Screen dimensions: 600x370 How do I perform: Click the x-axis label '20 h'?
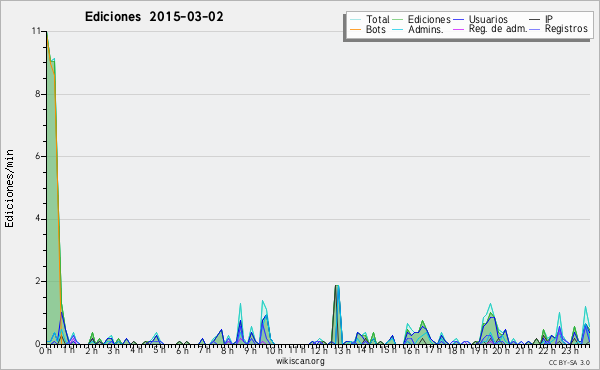tap(500, 350)
